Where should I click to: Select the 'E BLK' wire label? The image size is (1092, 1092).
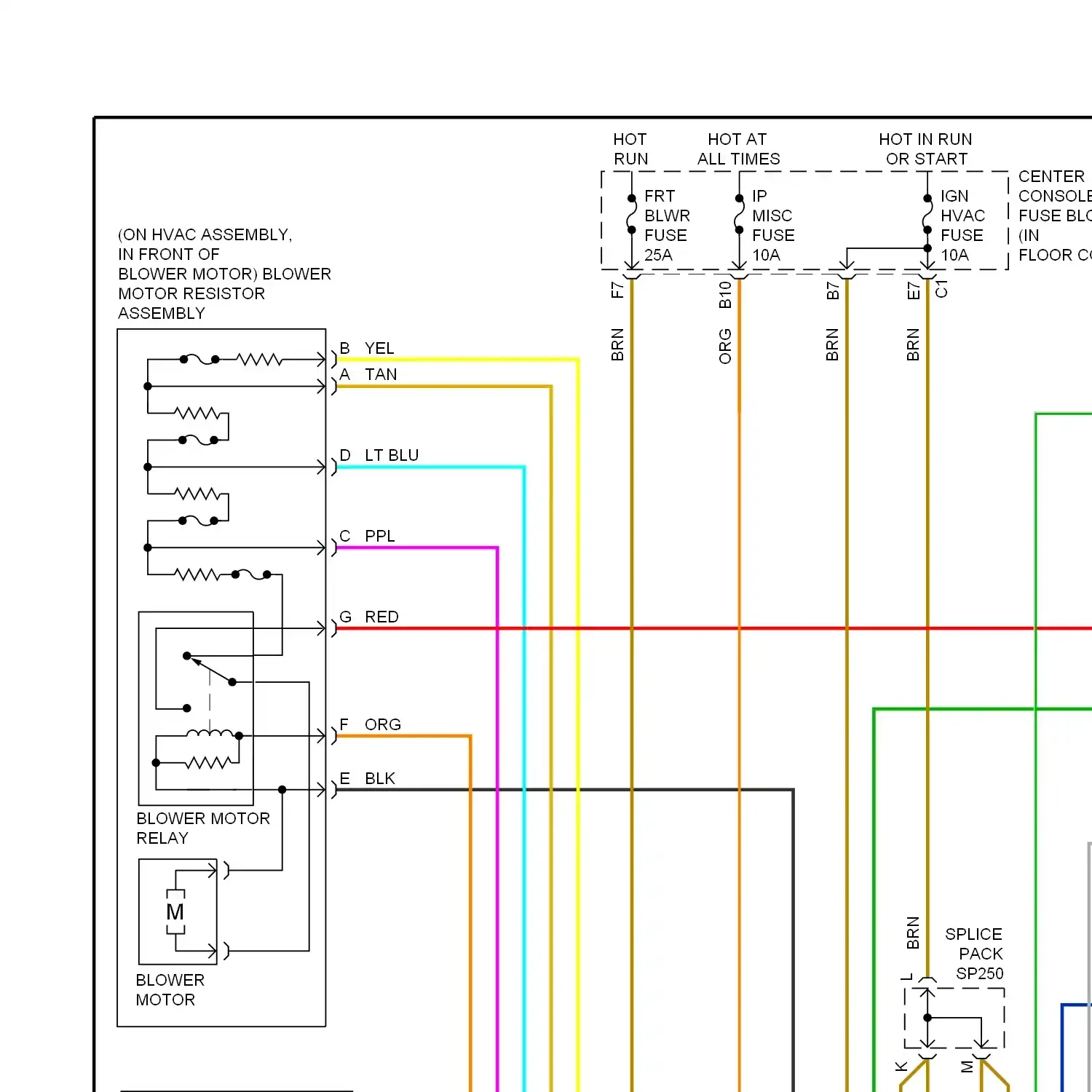[368, 778]
